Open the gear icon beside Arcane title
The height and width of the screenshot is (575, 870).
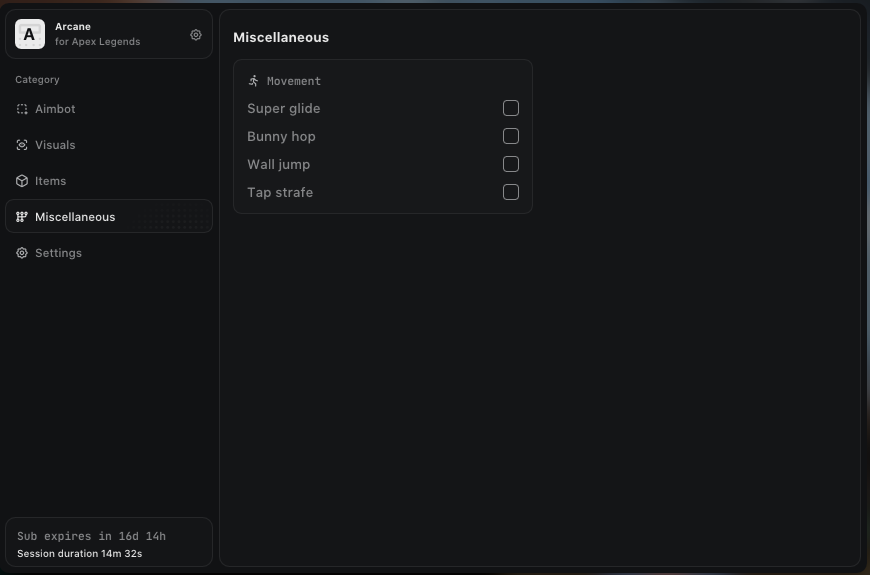196,35
